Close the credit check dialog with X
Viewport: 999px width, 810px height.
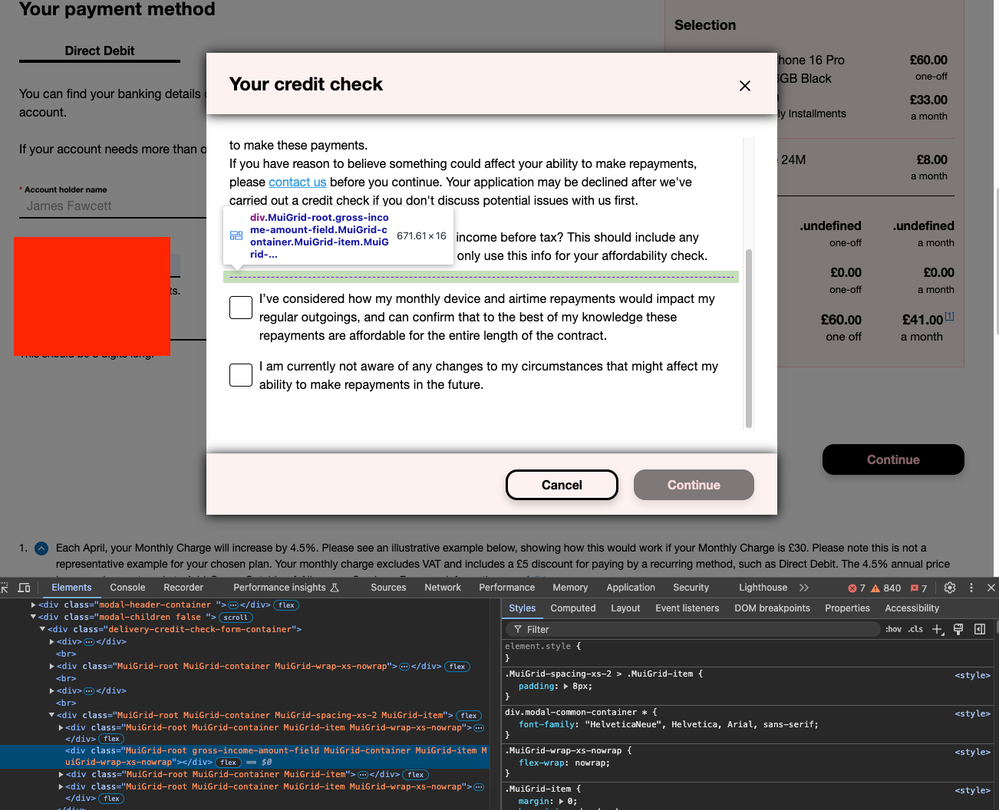pos(744,86)
